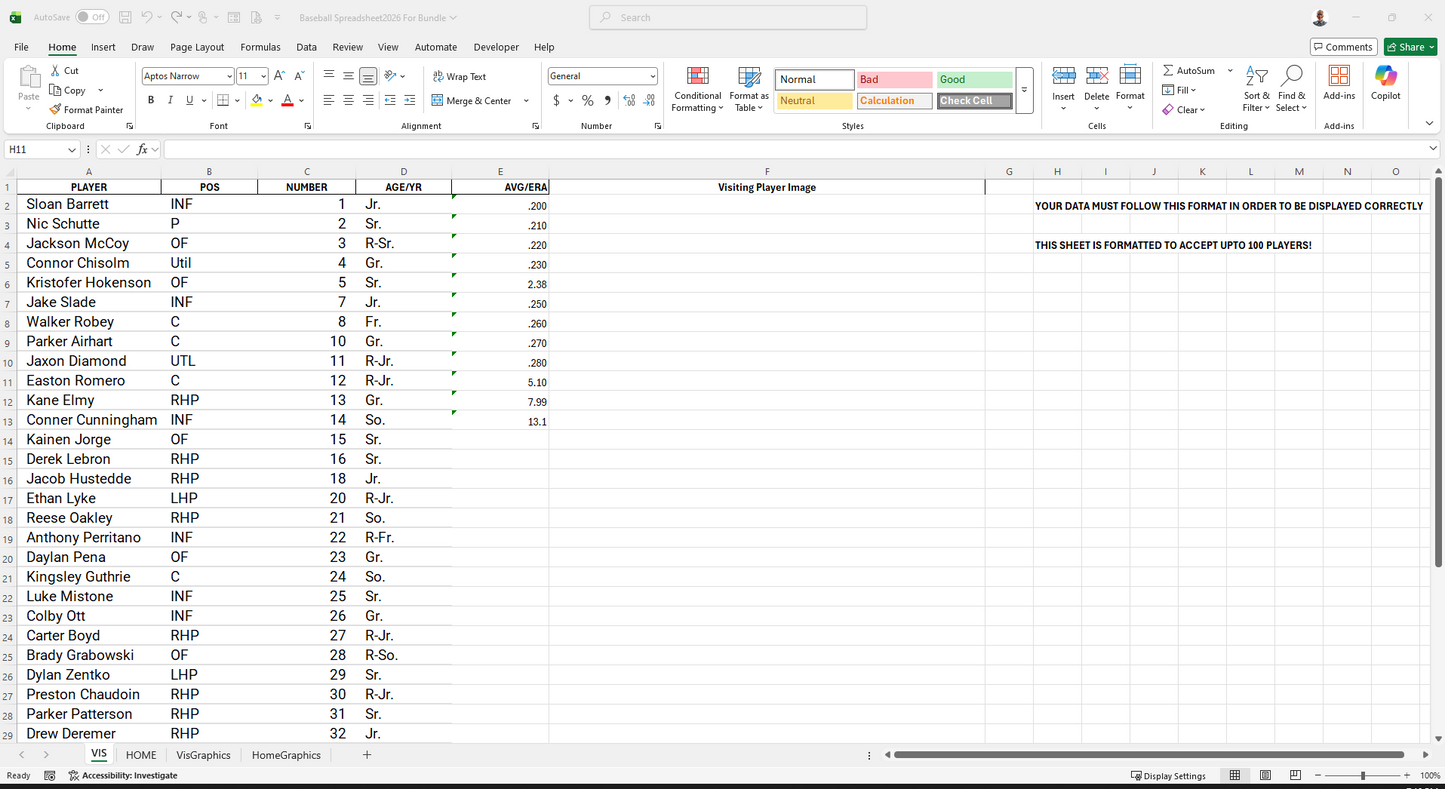
Task: Open the Formulas ribbon tab
Action: [x=260, y=47]
